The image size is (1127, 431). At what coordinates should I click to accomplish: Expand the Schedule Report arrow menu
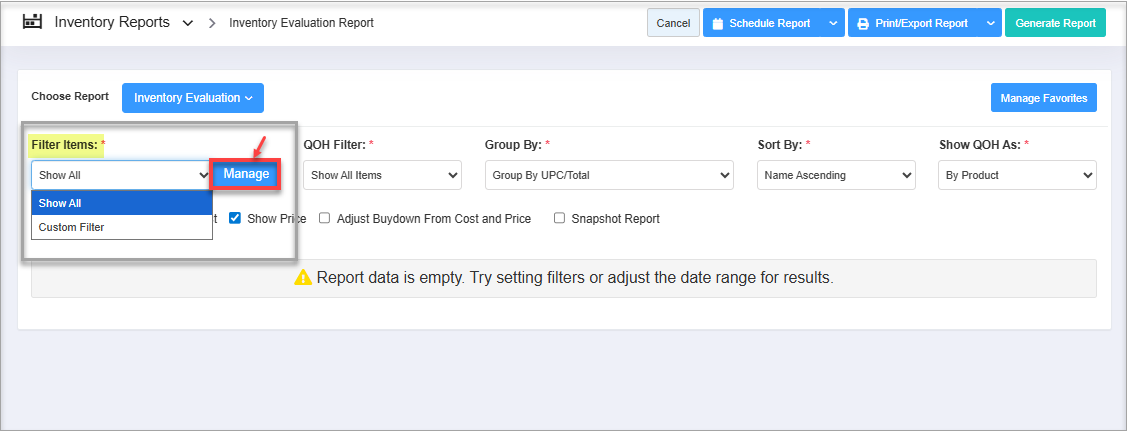pyautogui.click(x=834, y=23)
